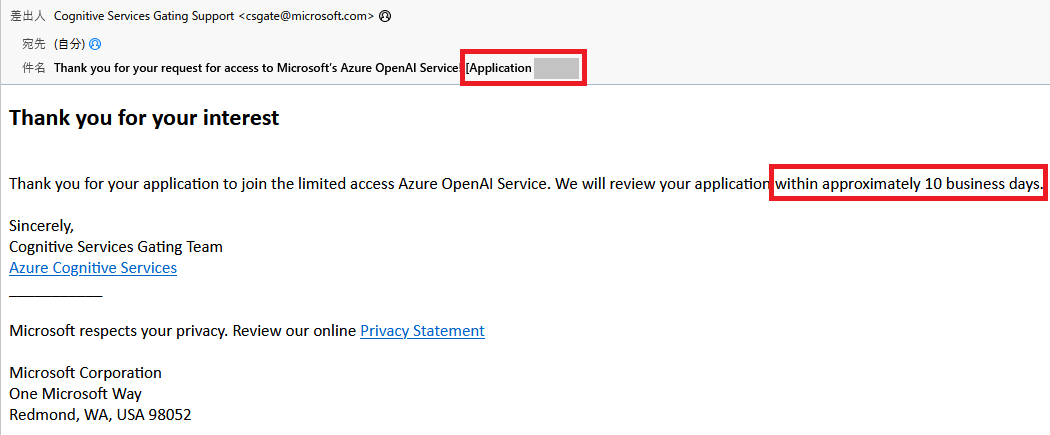Click the 宛先 field label
Image resolution: width=1050 pixels, height=435 pixels.
pyautogui.click(x=34, y=44)
